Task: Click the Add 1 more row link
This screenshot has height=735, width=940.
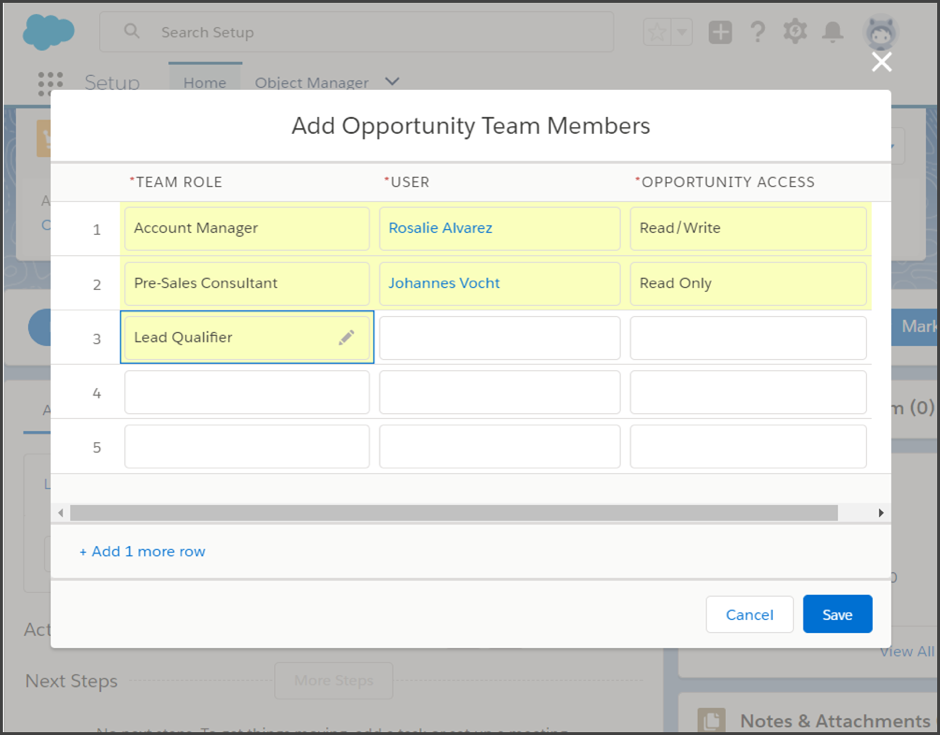Action: pyautogui.click(x=142, y=552)
